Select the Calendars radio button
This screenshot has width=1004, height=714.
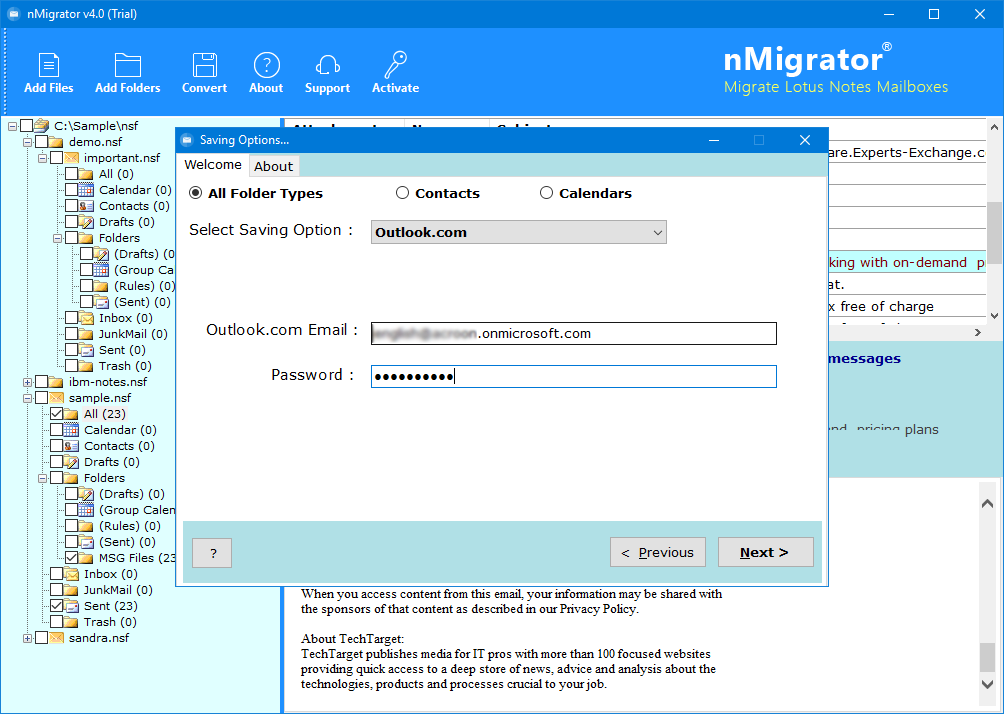(x=546, y=193)
